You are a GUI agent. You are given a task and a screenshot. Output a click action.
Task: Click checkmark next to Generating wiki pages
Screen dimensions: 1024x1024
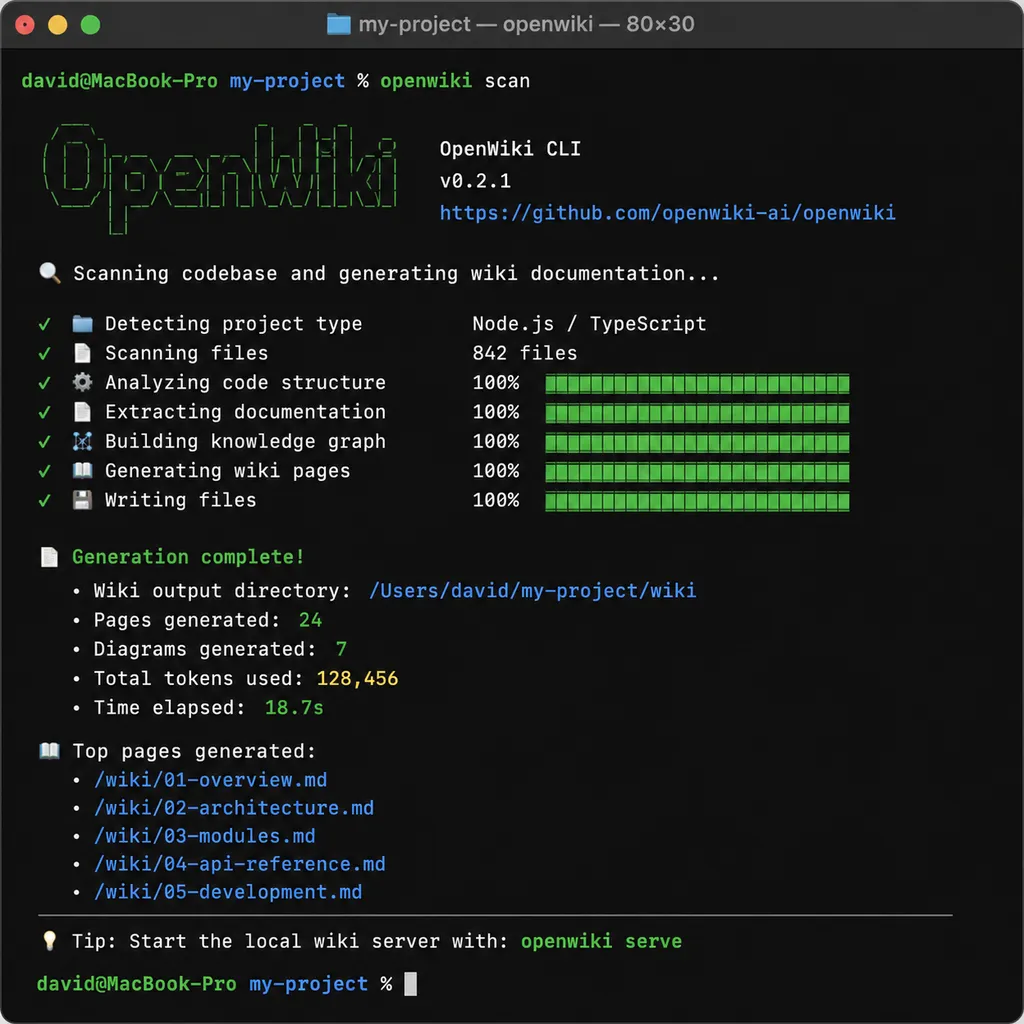(44, 471)
